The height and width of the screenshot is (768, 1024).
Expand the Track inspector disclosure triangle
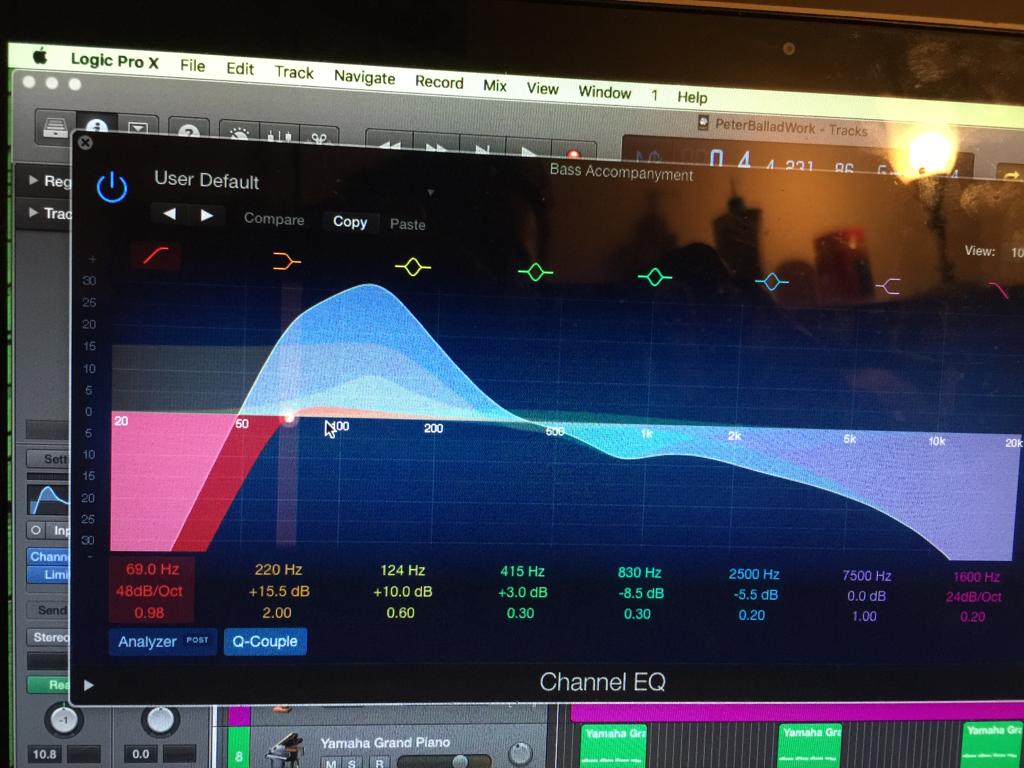(33, 212)
